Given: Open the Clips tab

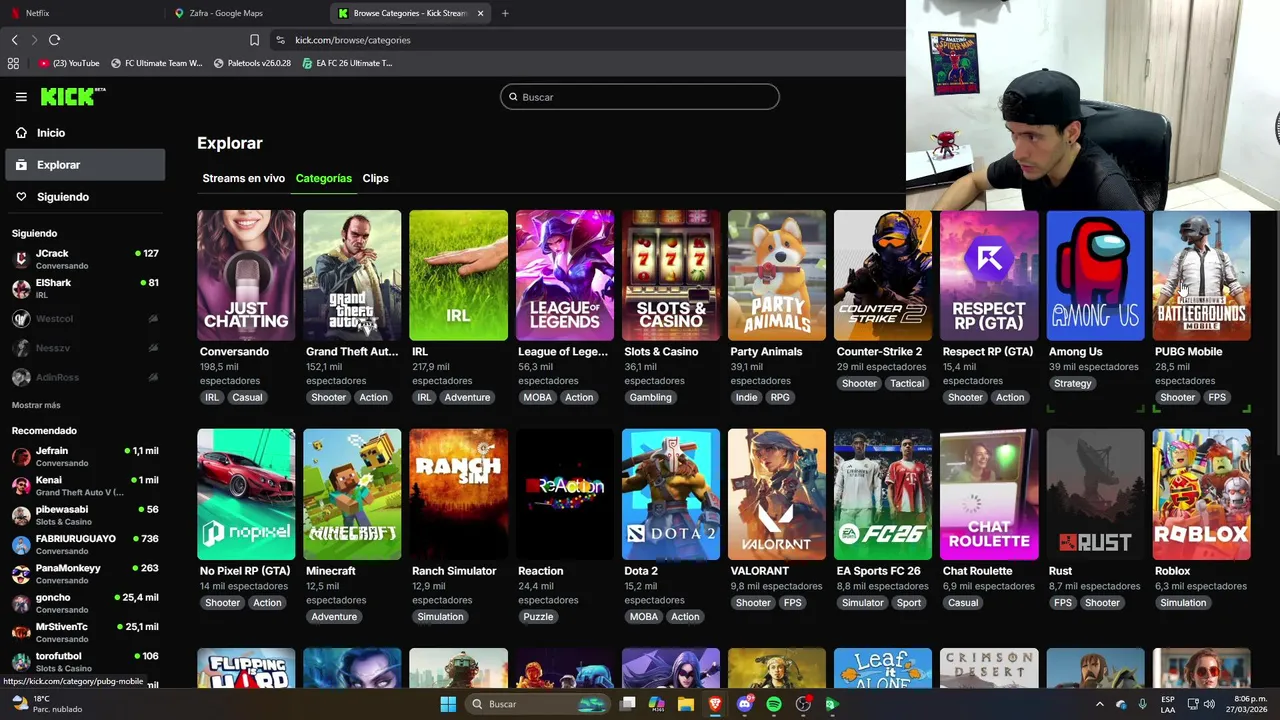Looking at the screenshot, I should coord(375,178).
